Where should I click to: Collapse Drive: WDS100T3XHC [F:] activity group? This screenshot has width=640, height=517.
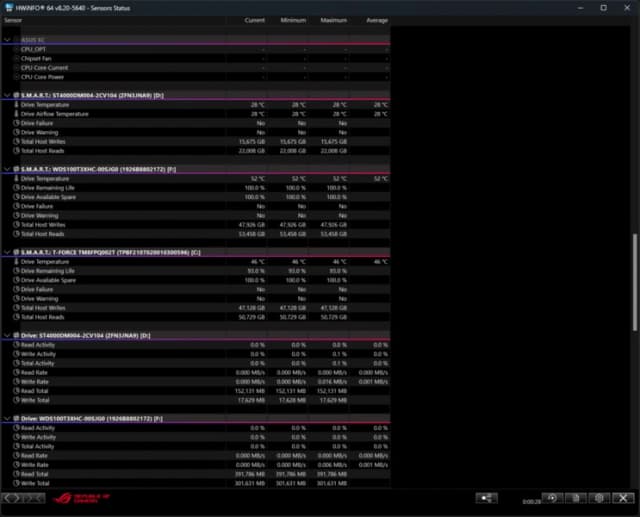tap(7, 418)
